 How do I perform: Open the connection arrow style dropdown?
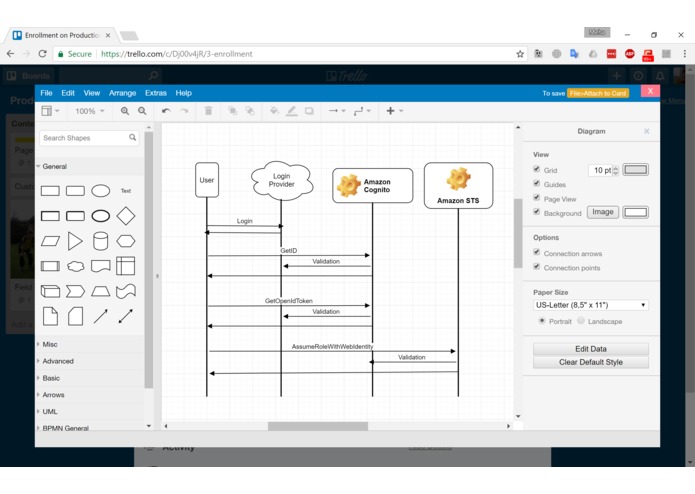(337, 111)
